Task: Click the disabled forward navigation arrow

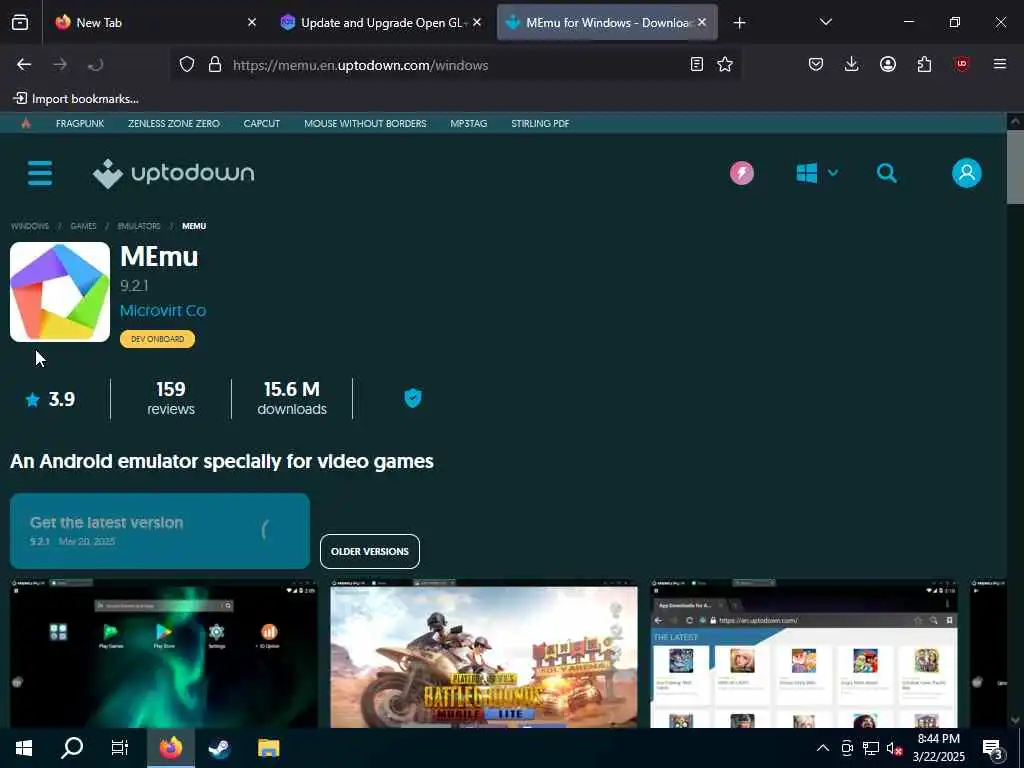Action: click(x=60, y=64)
